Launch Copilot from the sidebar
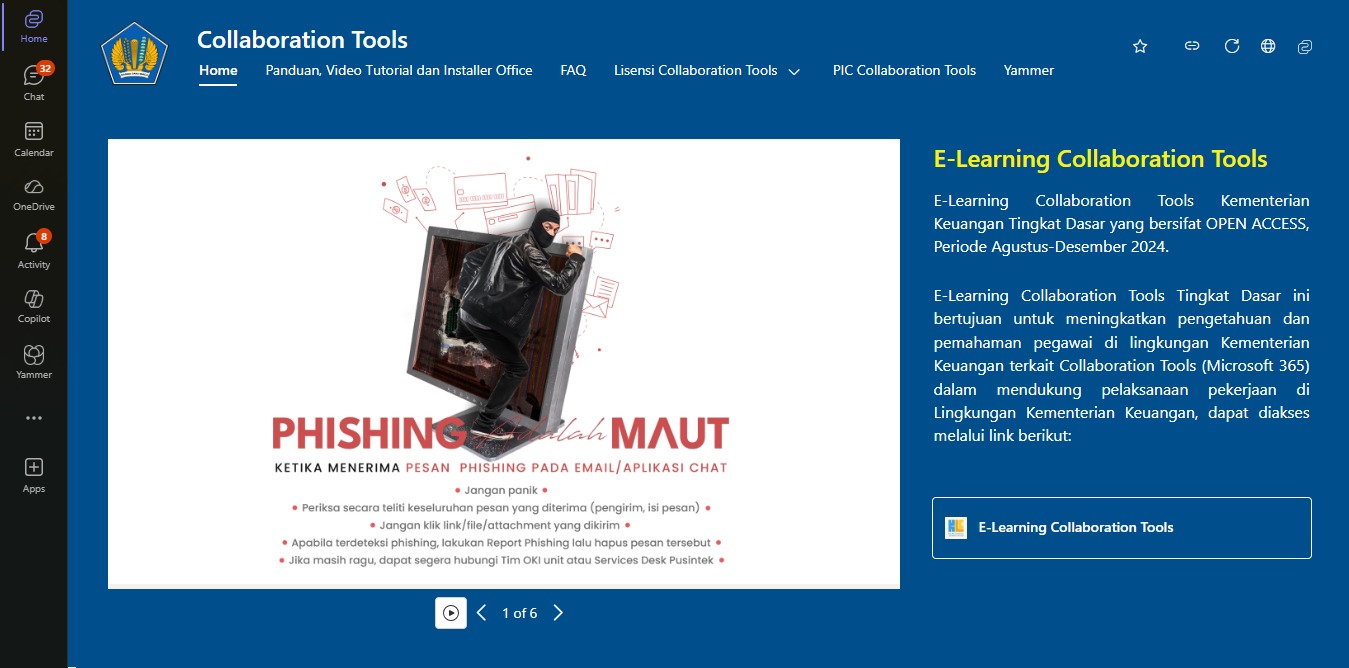The image size is (1349, 668). coord(33,305)
